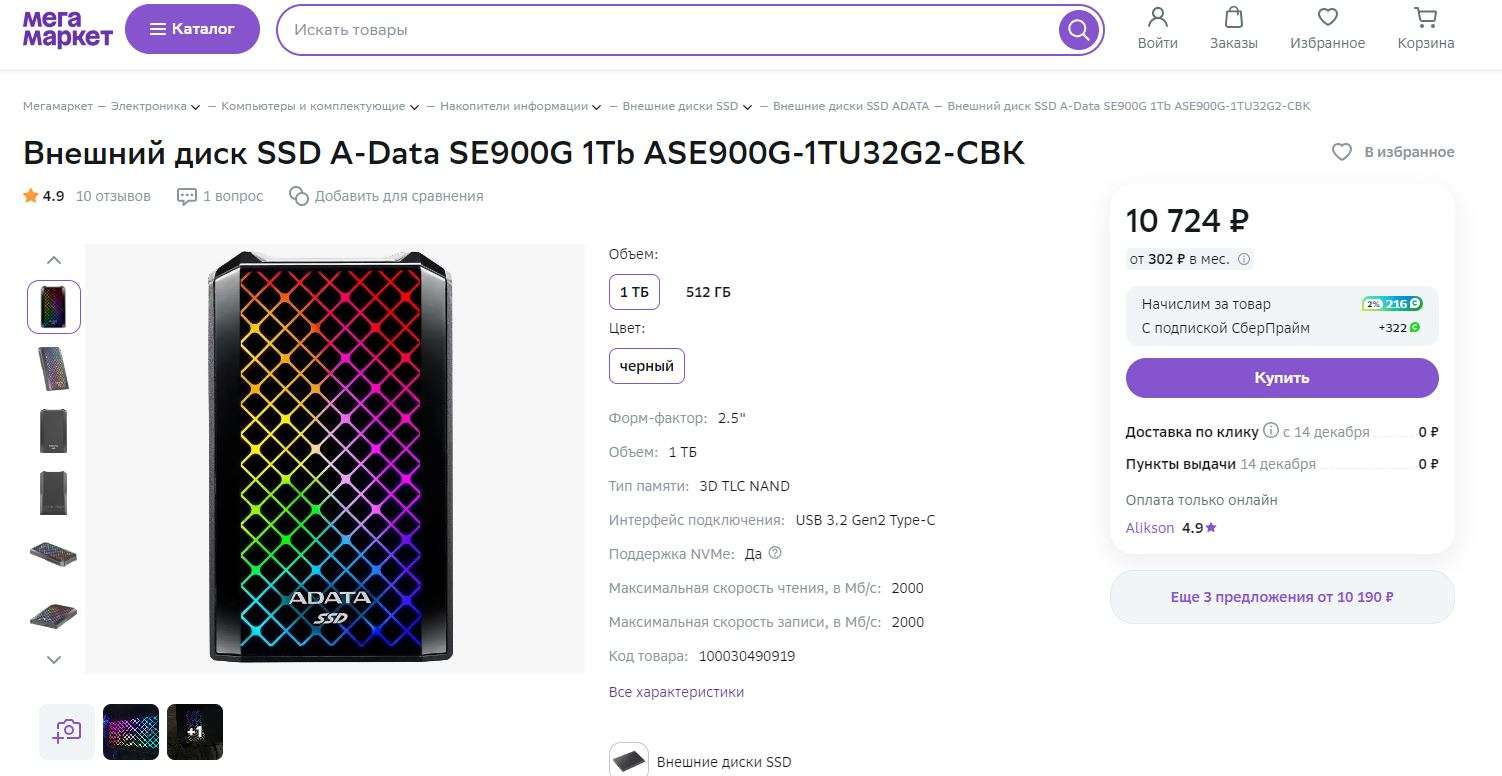
Task: Select the 512 ГБ capacity option
Action: coord(708,292)
